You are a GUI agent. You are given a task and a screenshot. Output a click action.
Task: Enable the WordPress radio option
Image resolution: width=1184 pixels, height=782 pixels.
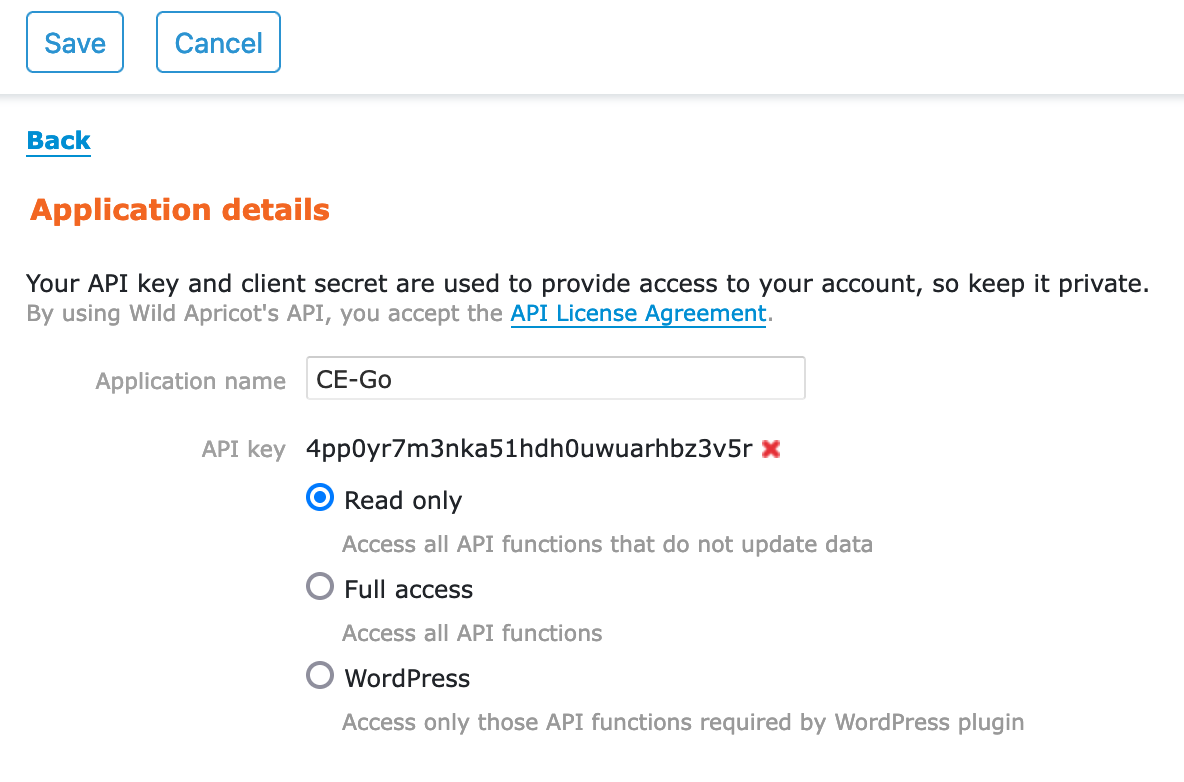coord(320,676)
